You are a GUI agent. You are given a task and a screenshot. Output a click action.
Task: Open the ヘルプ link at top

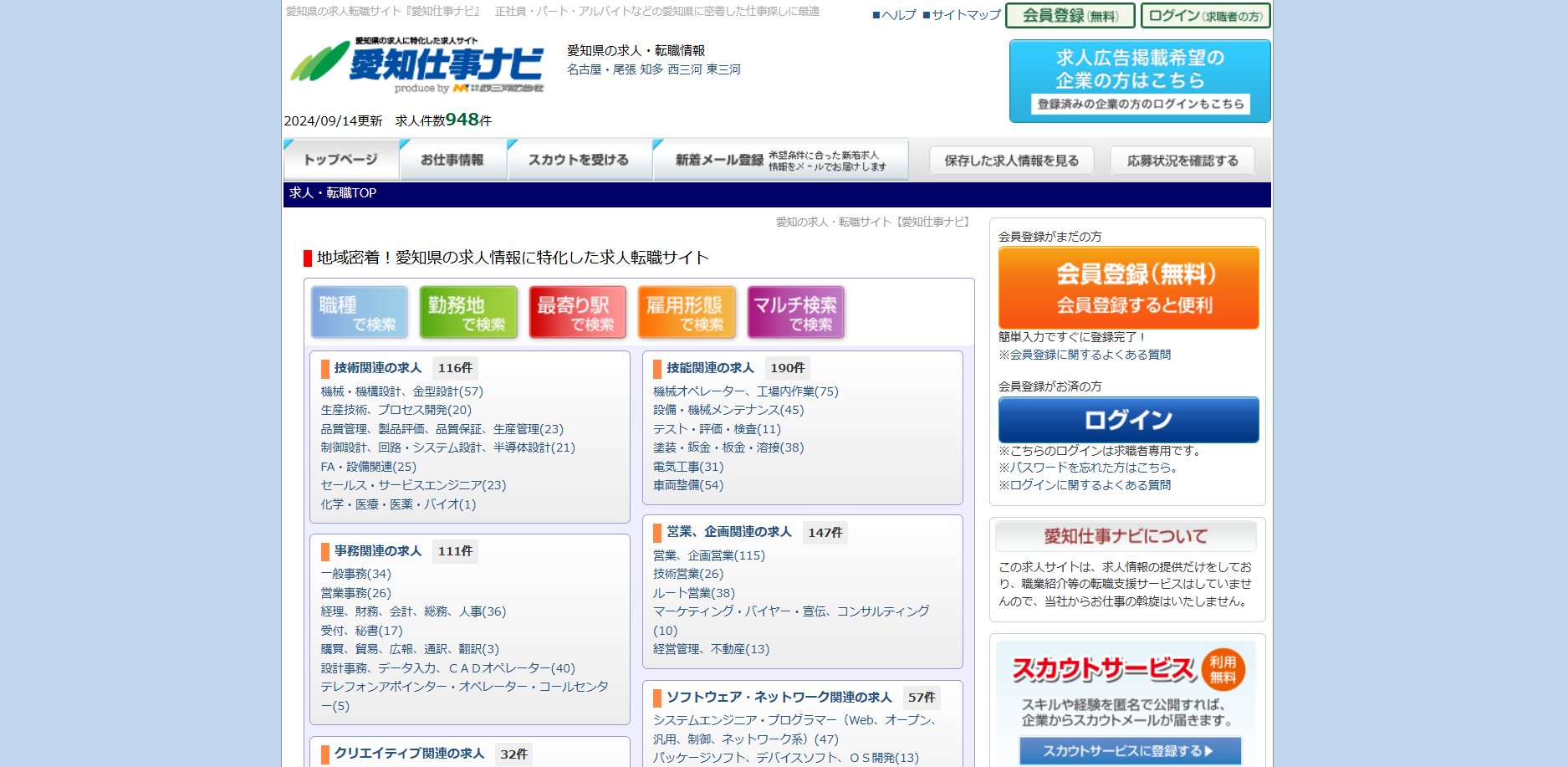(895, 15)
